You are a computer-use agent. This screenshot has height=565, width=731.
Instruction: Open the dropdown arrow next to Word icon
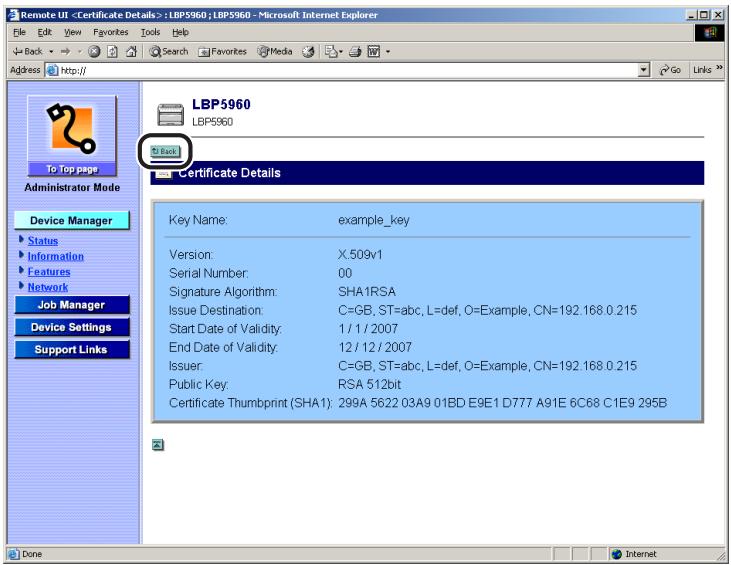pos(388,51)
